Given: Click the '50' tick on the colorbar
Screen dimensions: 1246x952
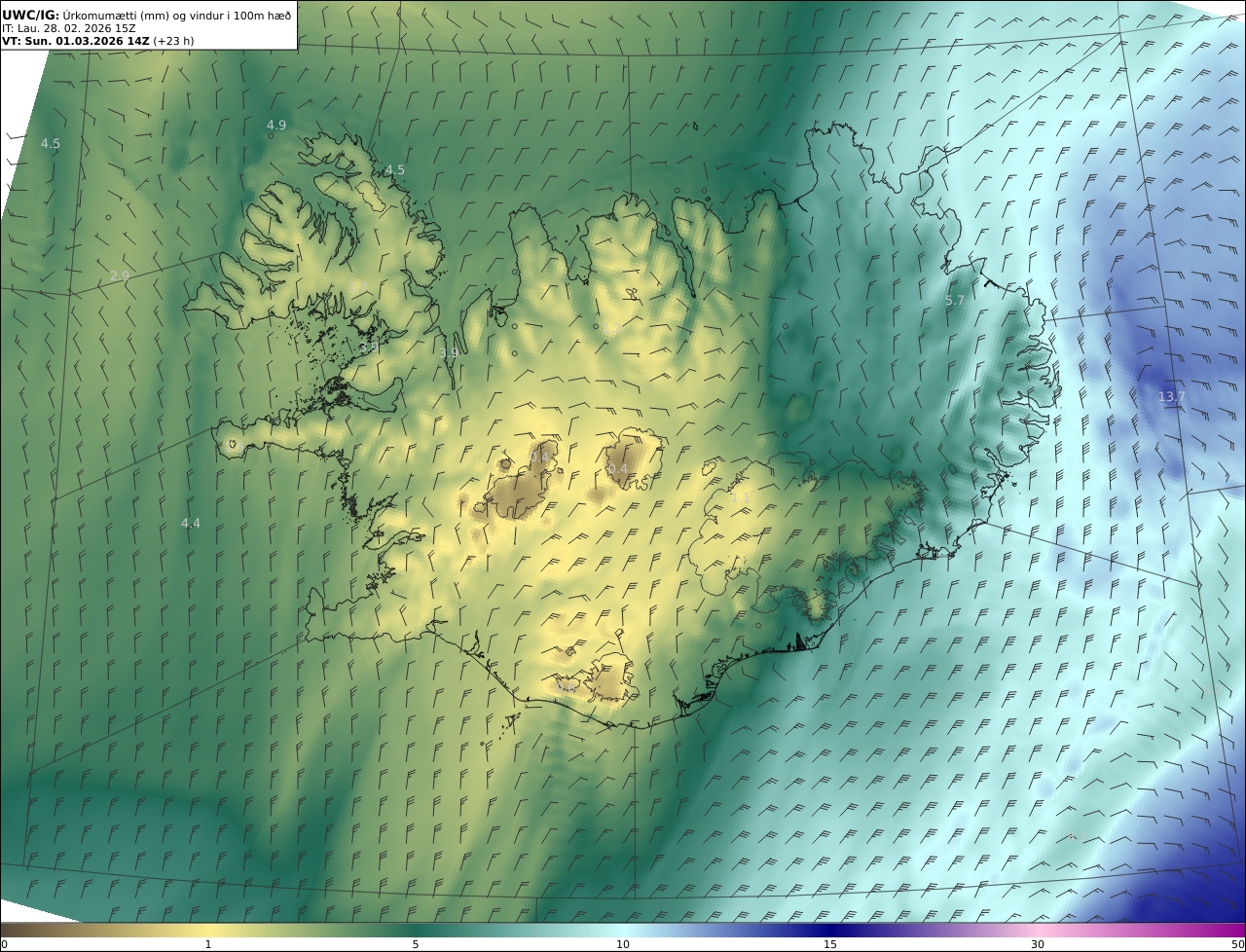Looking at the screenshot, I should tap(1237, 944).
